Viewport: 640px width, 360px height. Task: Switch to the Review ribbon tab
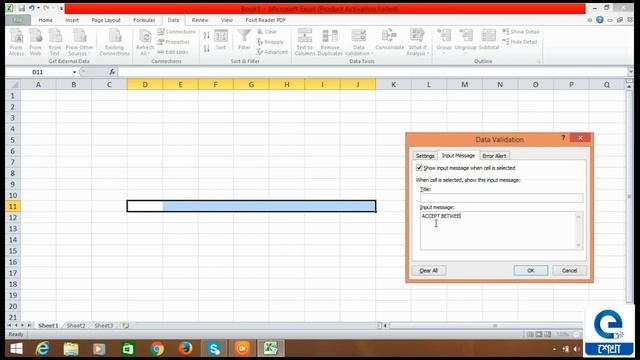point(200,20)
